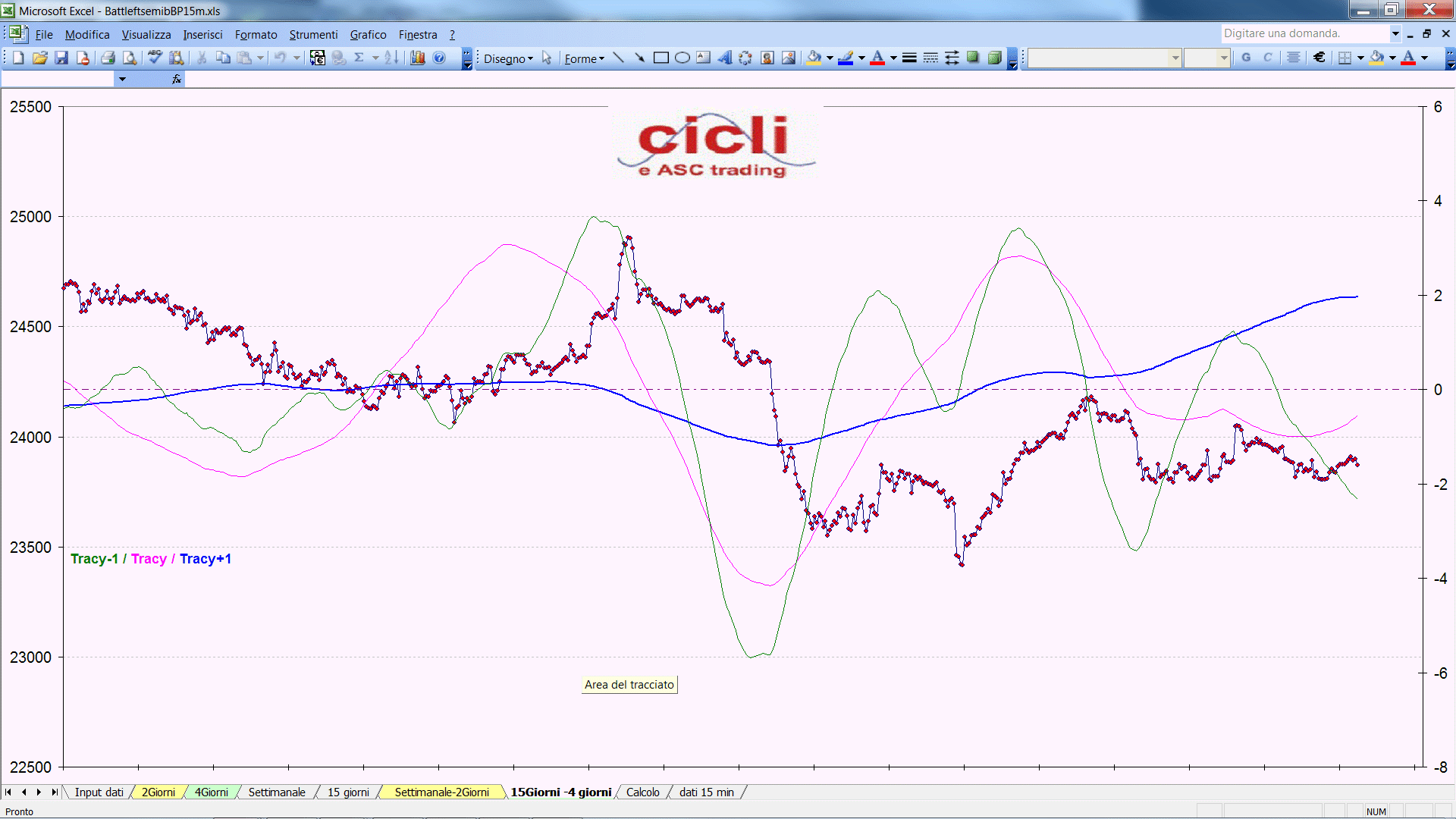Pick drawing toolbar Fill Color paint bucket
1456x819 pixels.
(814, 58)
